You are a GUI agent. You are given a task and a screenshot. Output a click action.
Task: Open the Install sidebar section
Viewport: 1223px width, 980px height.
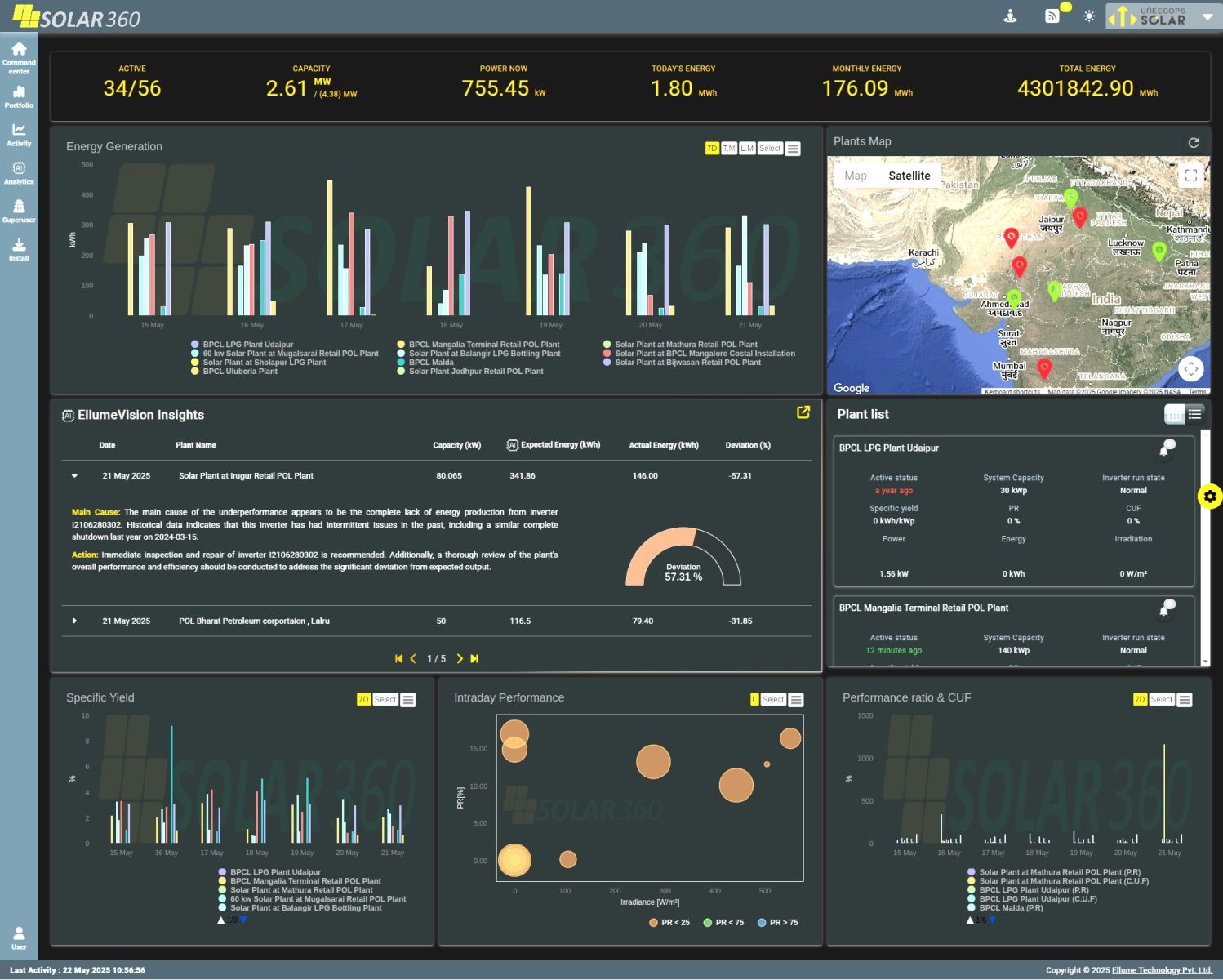(x=19, y=250)
